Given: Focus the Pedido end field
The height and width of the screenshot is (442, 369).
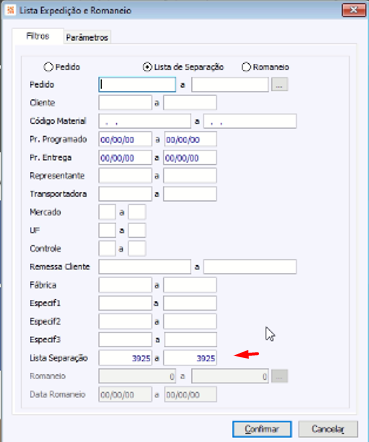Looking at the screenshot, I should [230, 85].
